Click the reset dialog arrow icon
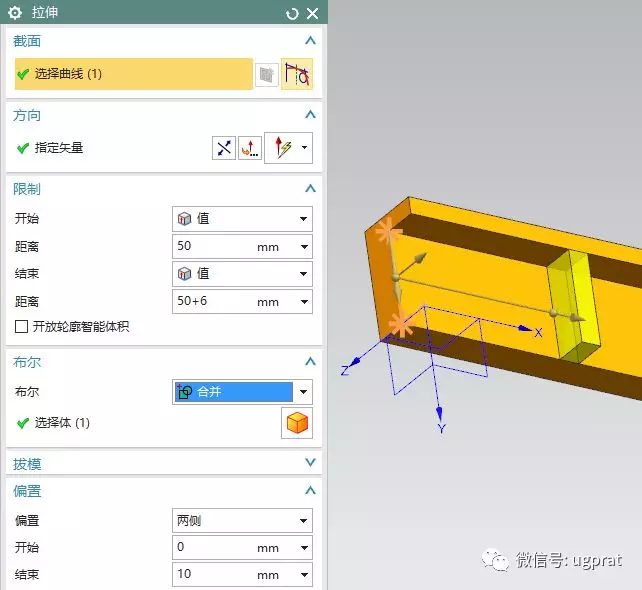The width and height of the screenshot is (642, 590). click(x=292, y=14)
